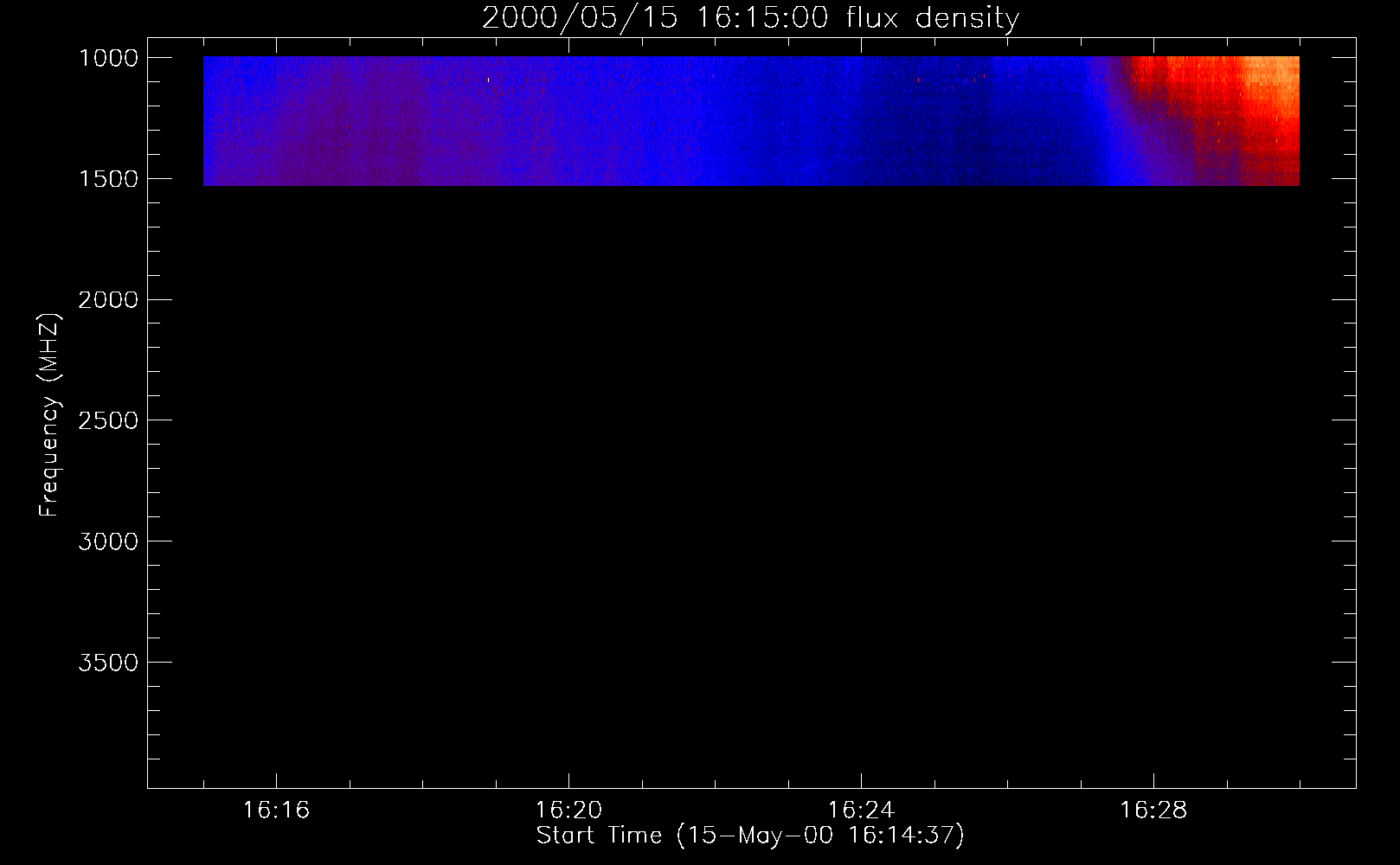The height and width of the screenshot is (865, 1400).
Task: Click the 3500 frequency tick label
Action: (x=108, y=663)
